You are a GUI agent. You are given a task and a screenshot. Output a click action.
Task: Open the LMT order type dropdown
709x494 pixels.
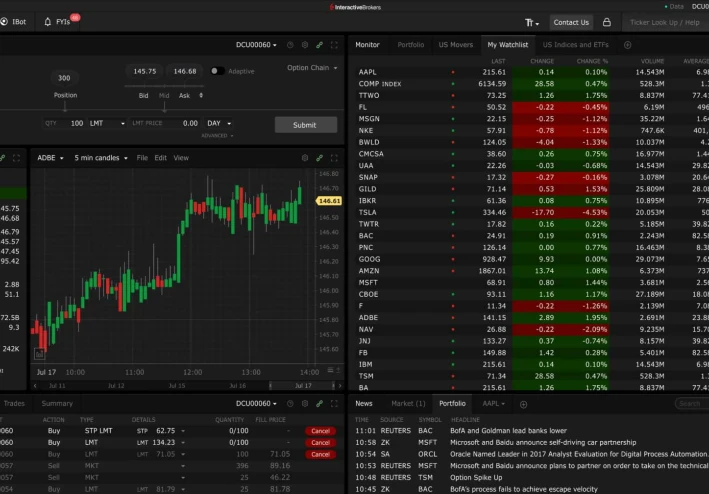pyautogui.click(x=107, y=123)
